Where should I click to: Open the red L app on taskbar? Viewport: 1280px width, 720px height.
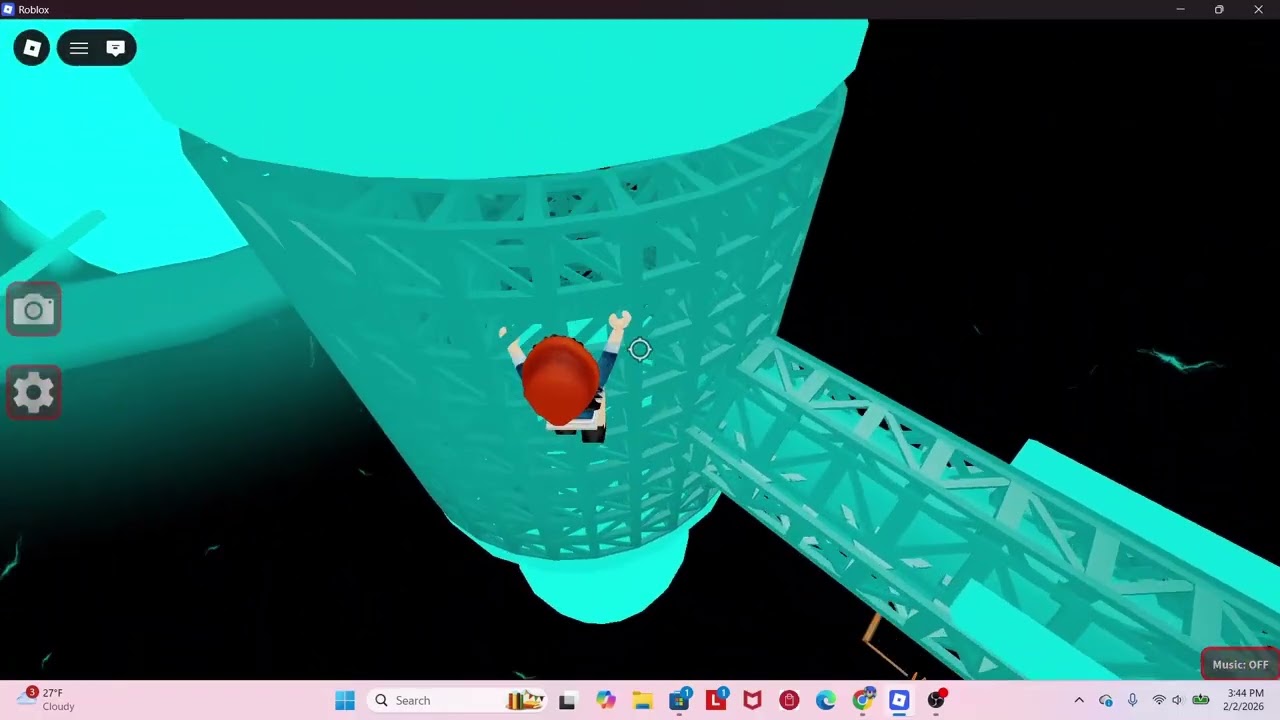pyautogui.click(x=716, y=700)
